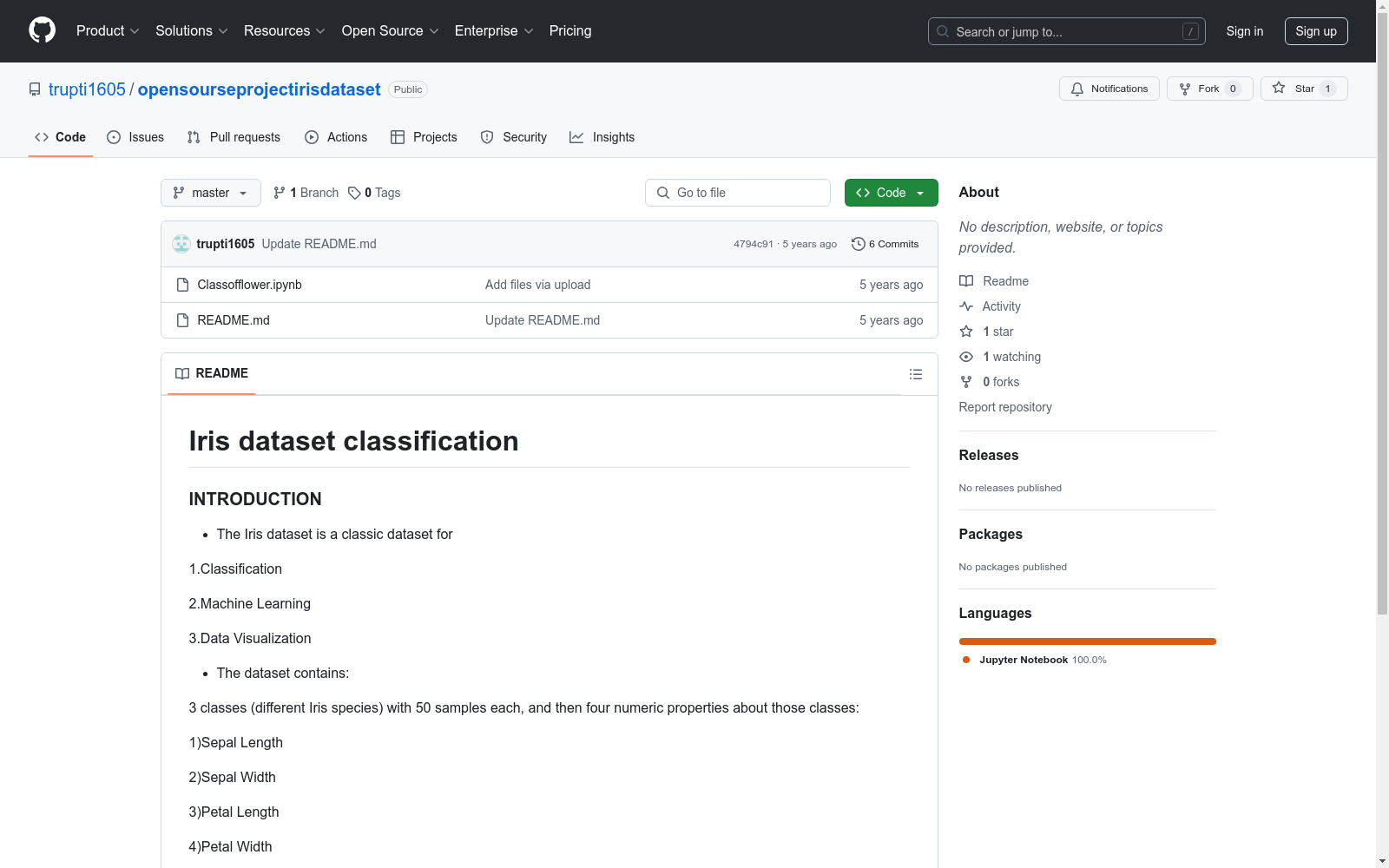Click the orange Jupyter Notebook language dot

pos(966,660)
